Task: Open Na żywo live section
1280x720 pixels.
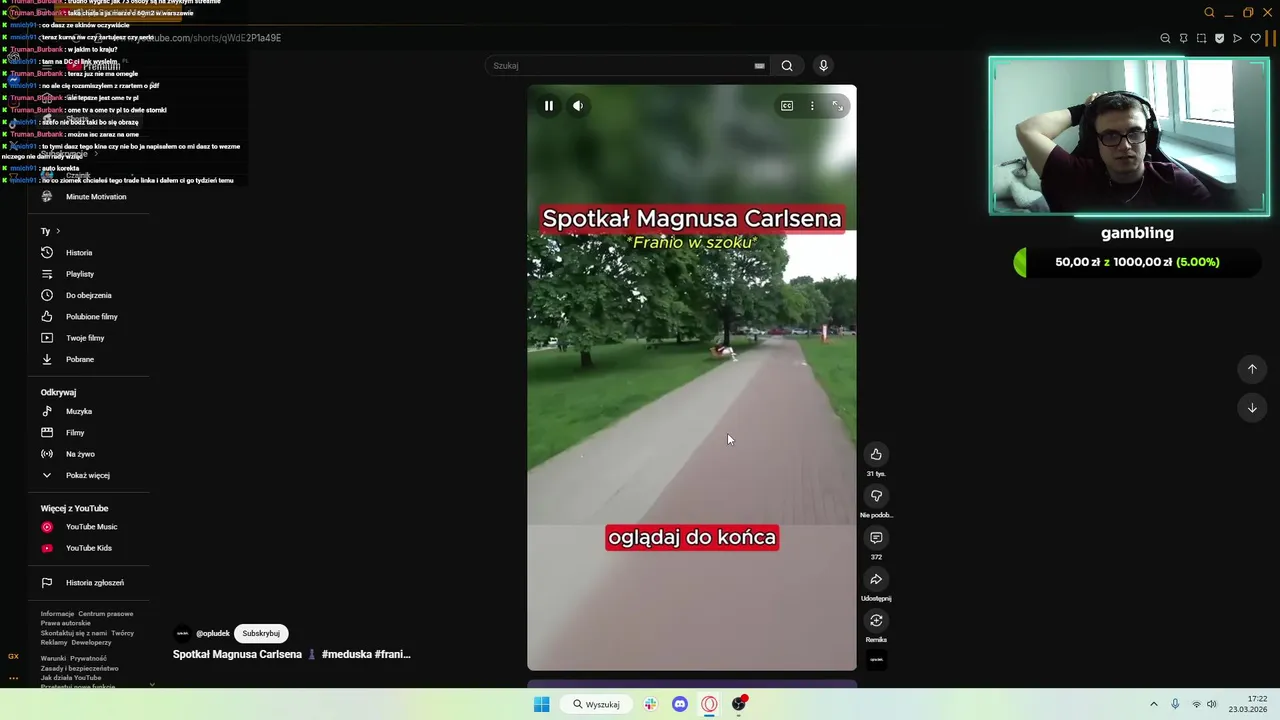Action: (x=80, y=454)
